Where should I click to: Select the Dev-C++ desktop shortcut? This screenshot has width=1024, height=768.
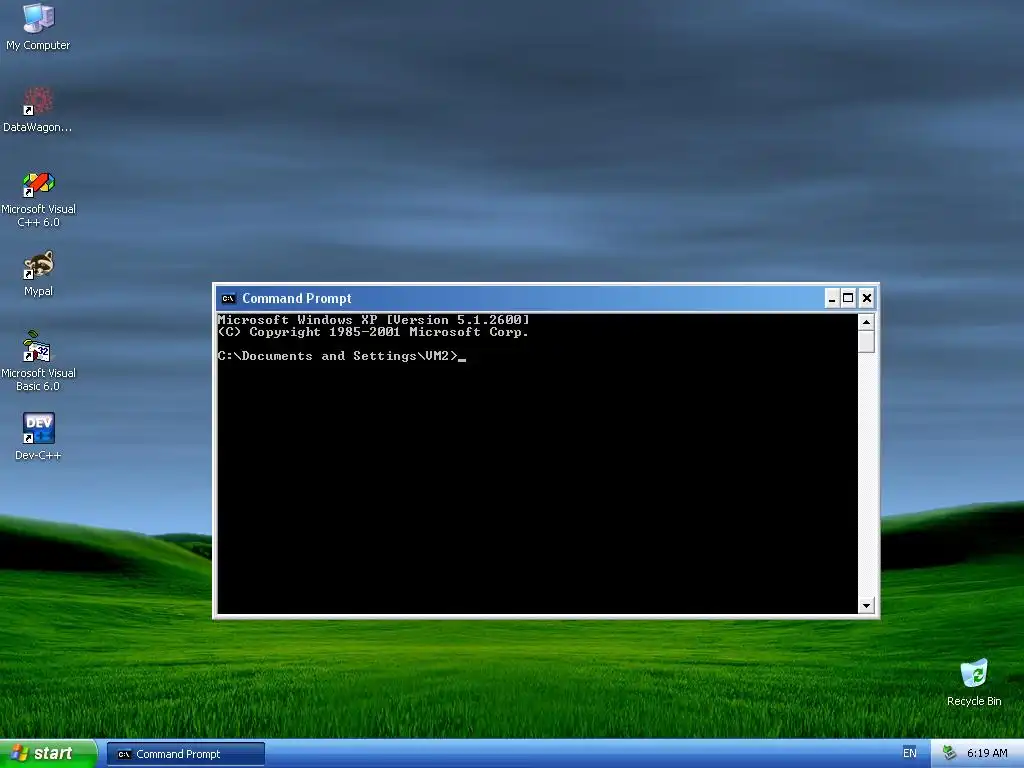coord(38,436)
